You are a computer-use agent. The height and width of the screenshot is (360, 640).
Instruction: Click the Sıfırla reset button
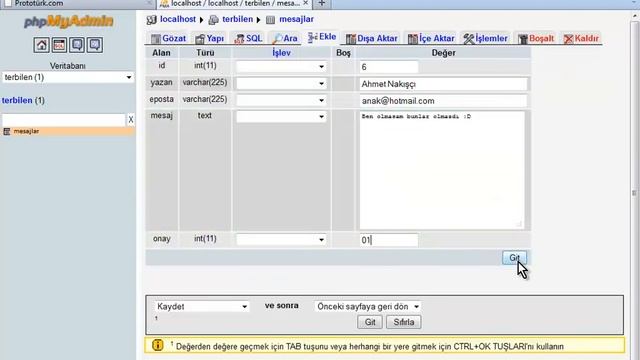tap(404, 322)
